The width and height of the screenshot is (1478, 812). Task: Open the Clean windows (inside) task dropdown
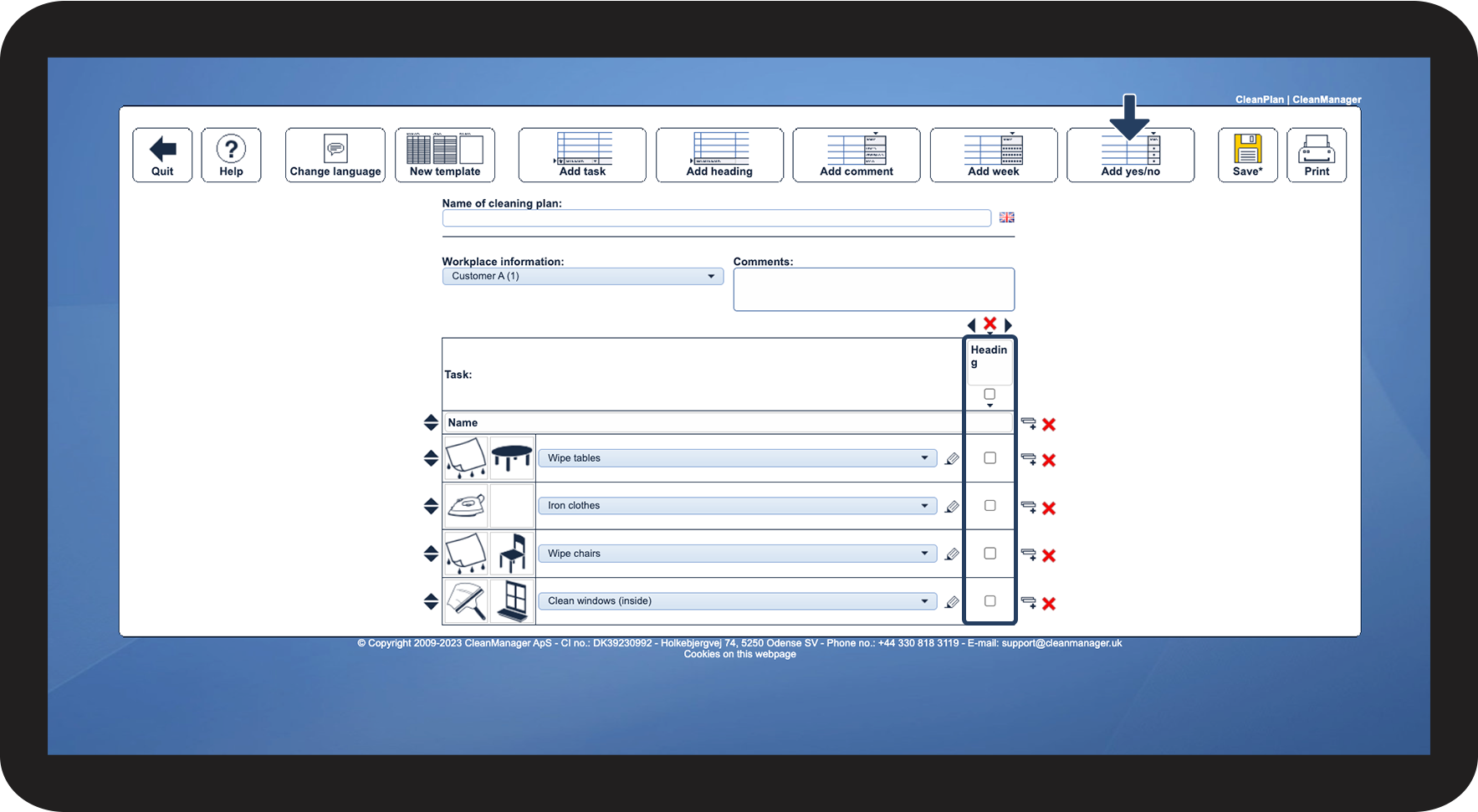[738, 601]
